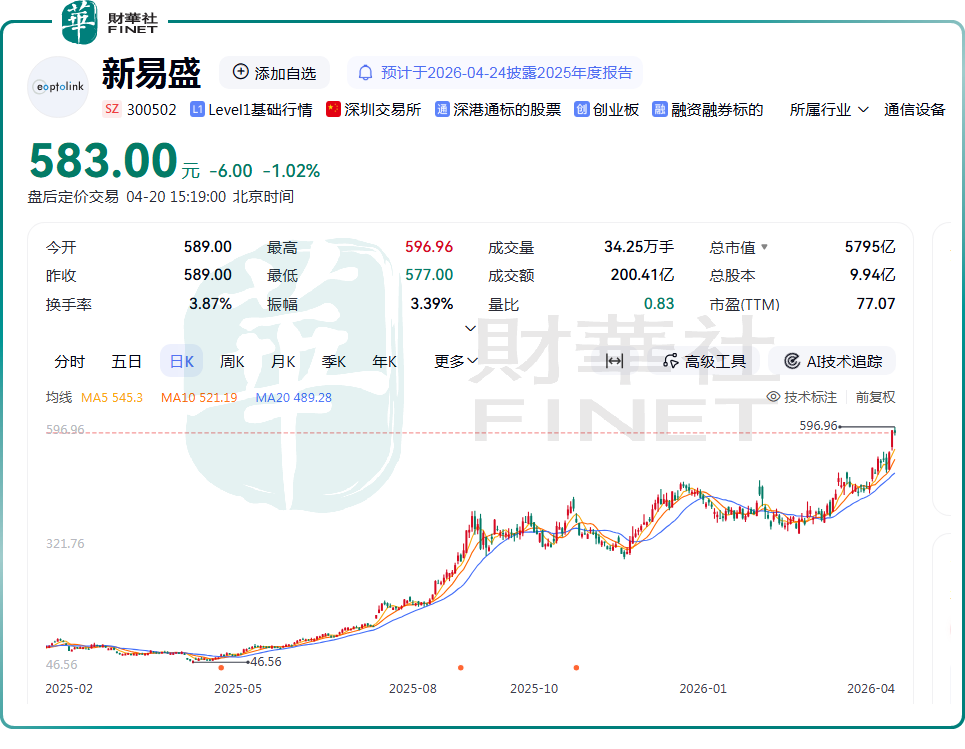Click the L1 Level1基础行情 badge
965x749 pixels.
click(x=197, y=110)
